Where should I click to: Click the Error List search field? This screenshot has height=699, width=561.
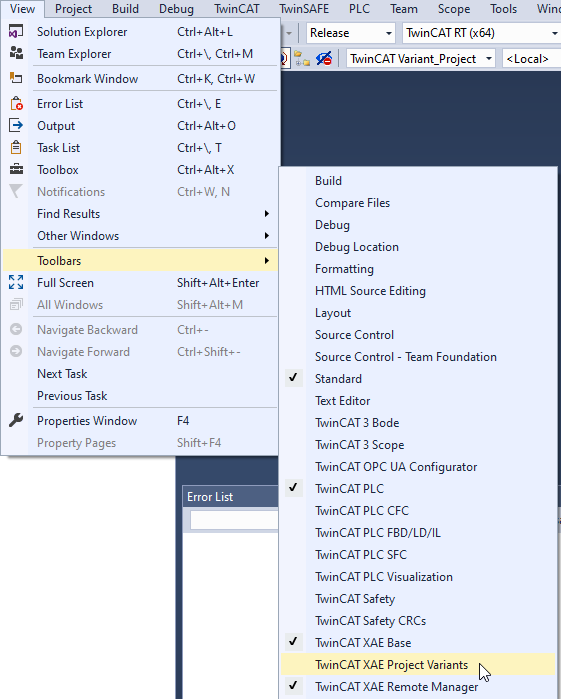tap(234, 520)
